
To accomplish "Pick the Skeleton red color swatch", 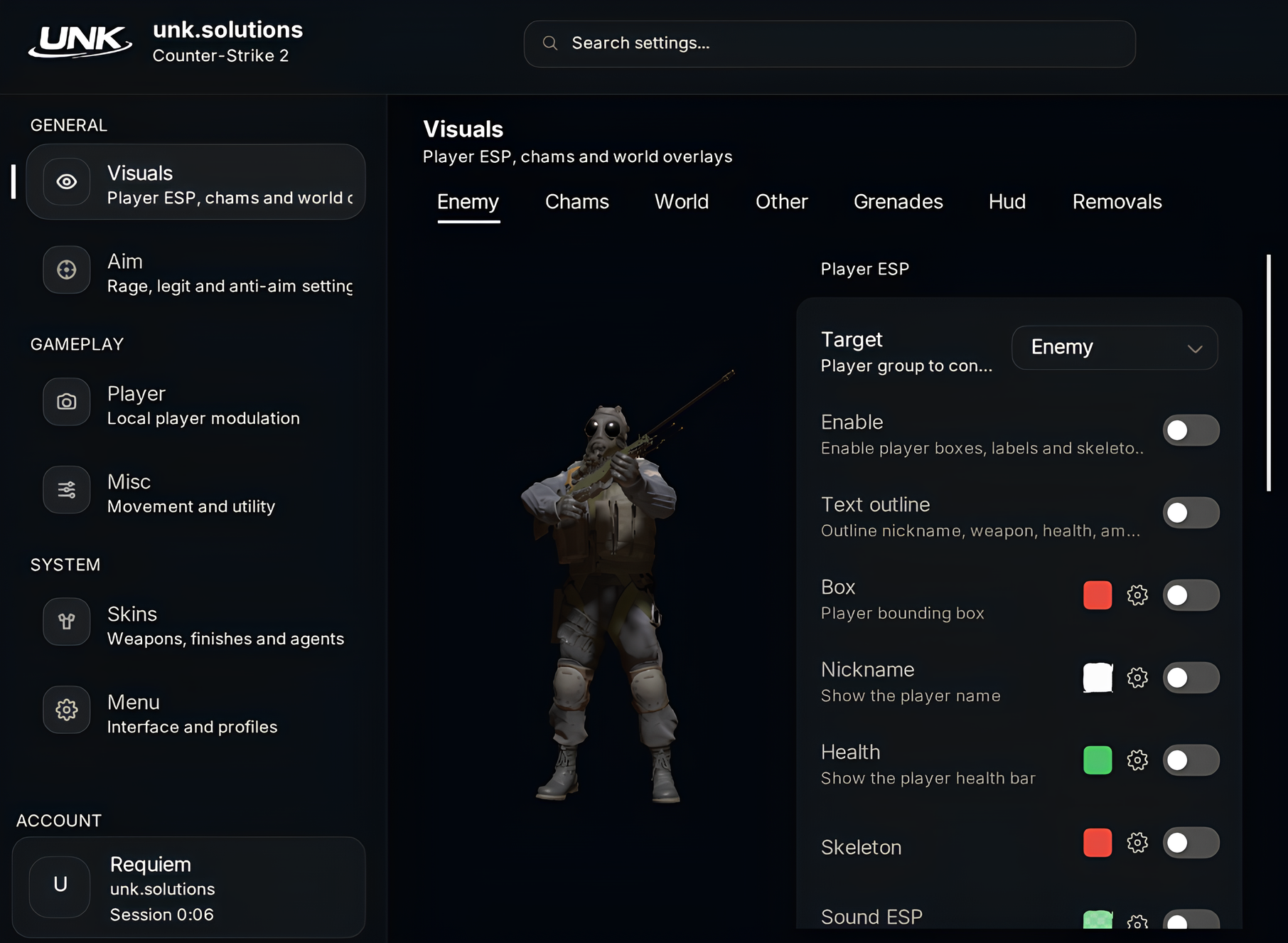I will 1098,843.
